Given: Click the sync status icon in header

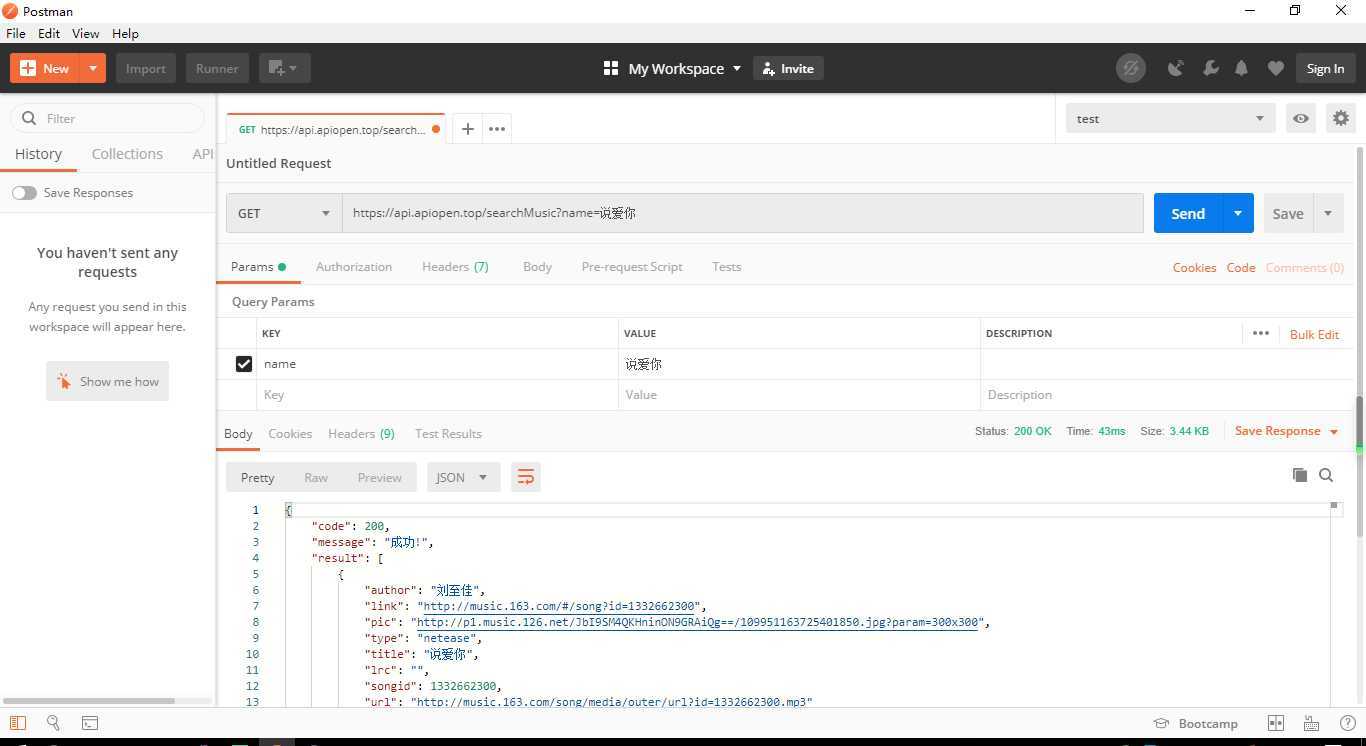Looking at the screenshot, I should tap(1131, 68).
